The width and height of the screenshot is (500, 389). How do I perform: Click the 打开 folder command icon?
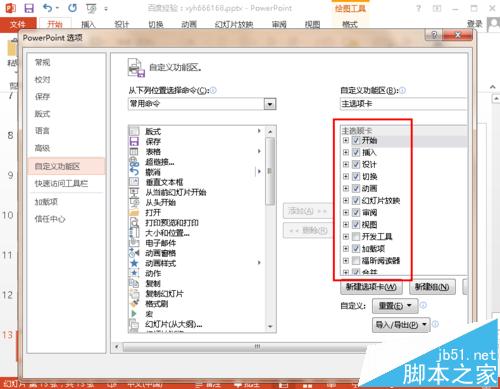(x=134, y=213)
